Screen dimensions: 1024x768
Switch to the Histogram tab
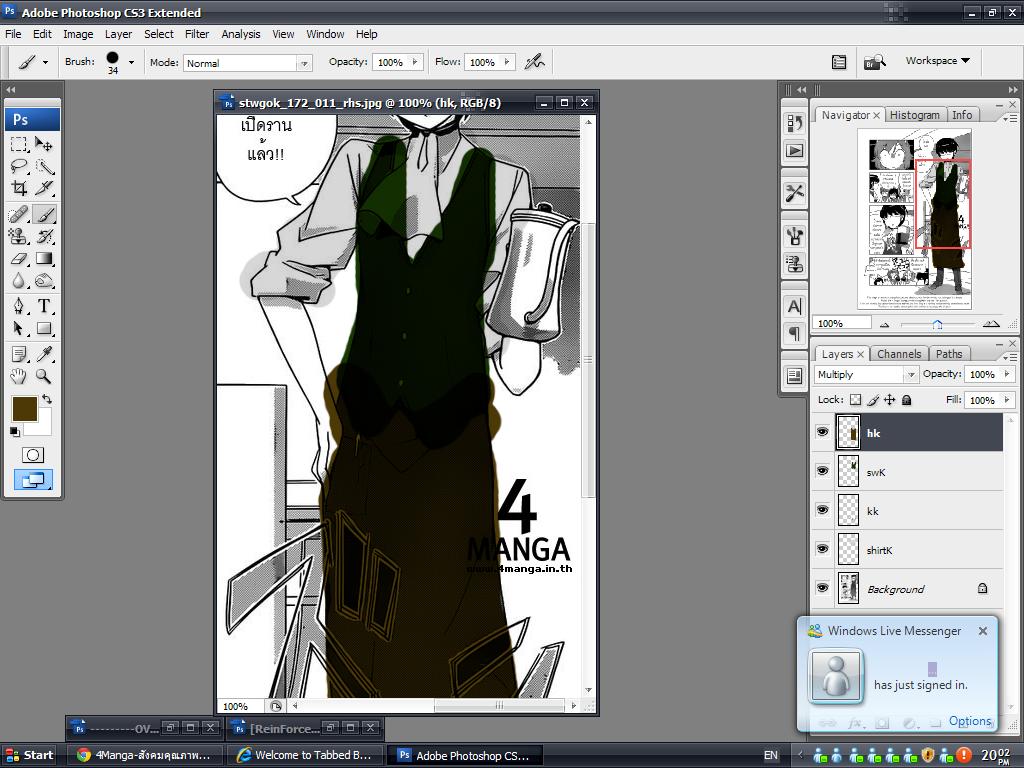point(914,115)
